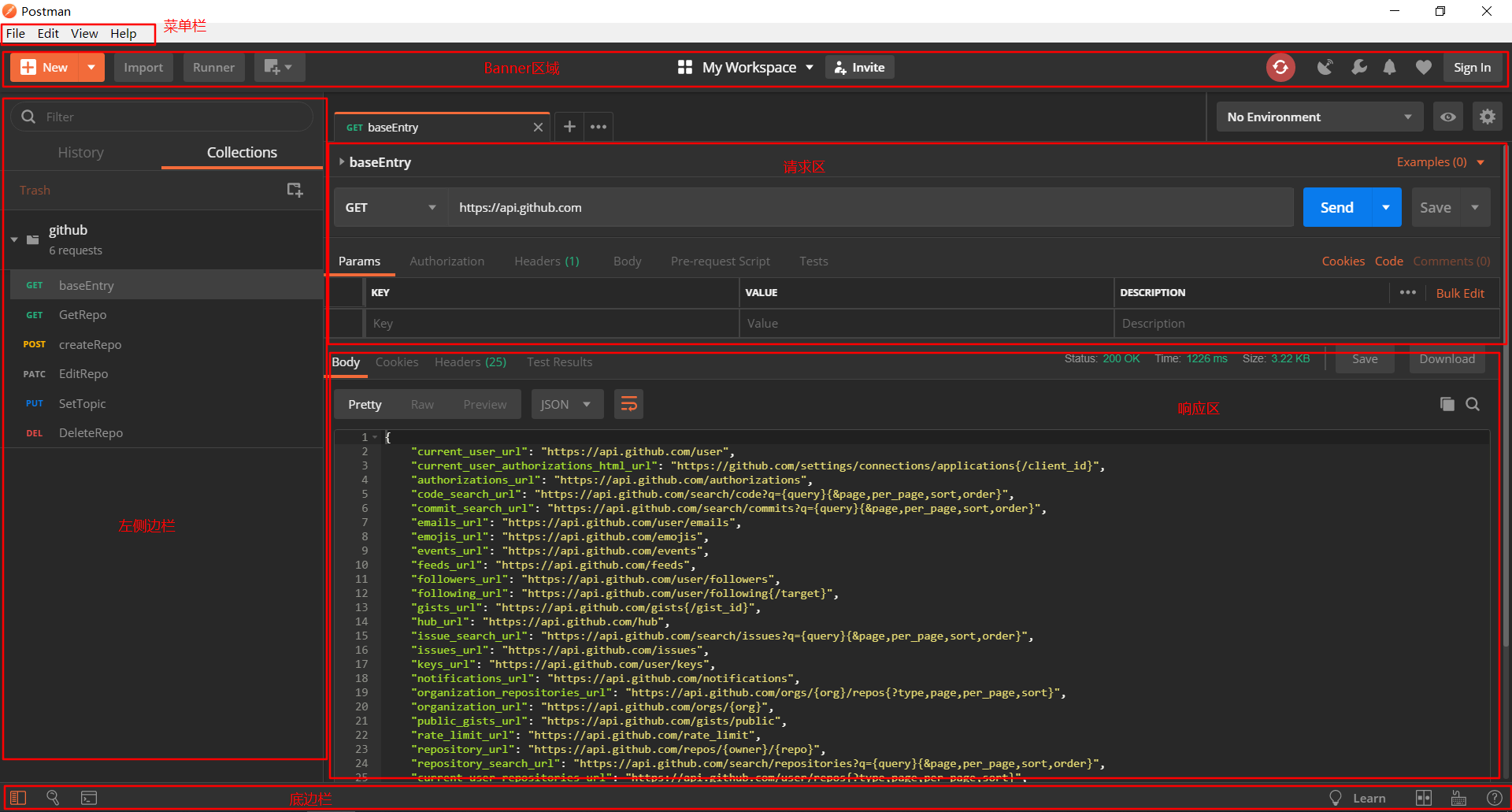Open the Cookies link
Screen dimensions: 1512x812
pos(1343,261)
